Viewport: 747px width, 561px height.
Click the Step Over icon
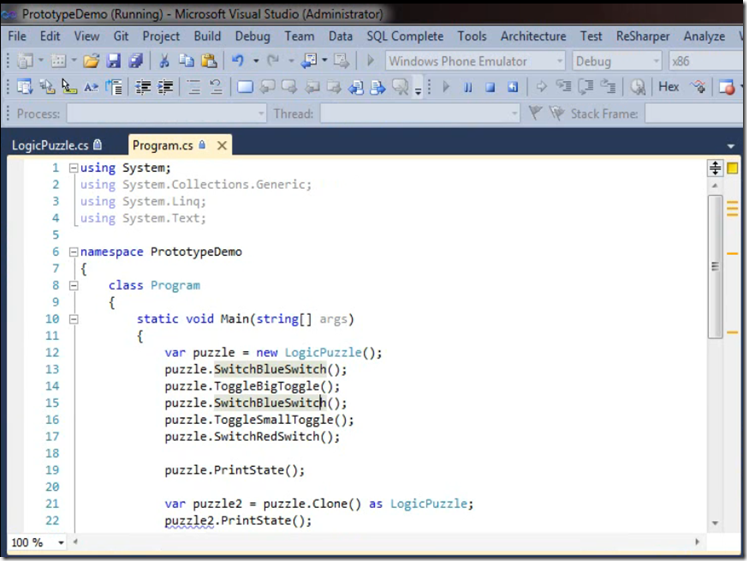tap(585, 87)
